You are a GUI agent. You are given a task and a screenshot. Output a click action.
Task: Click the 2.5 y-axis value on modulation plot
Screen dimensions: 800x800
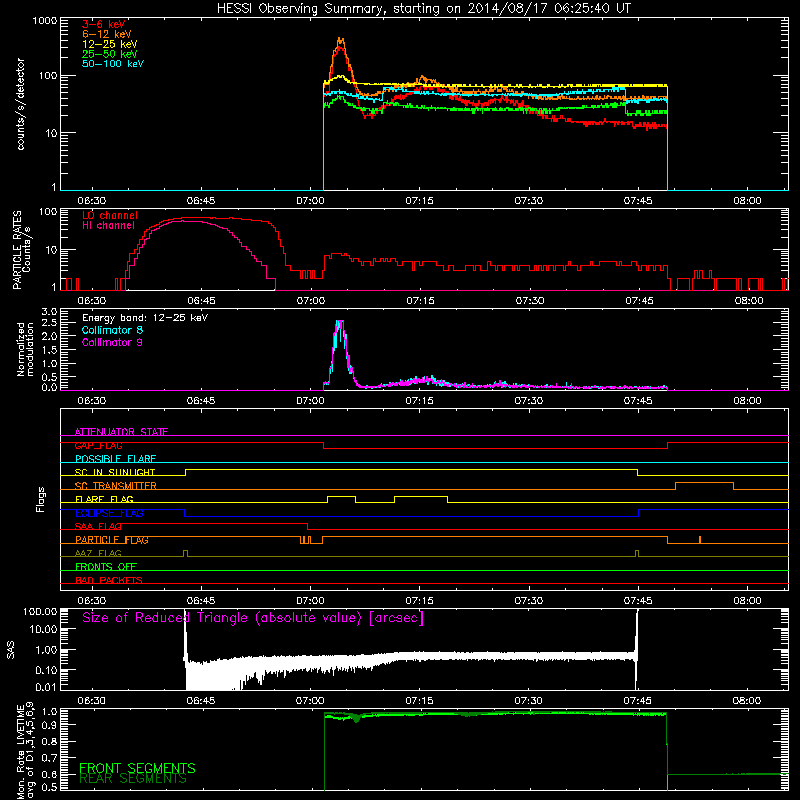click(49, 322)
